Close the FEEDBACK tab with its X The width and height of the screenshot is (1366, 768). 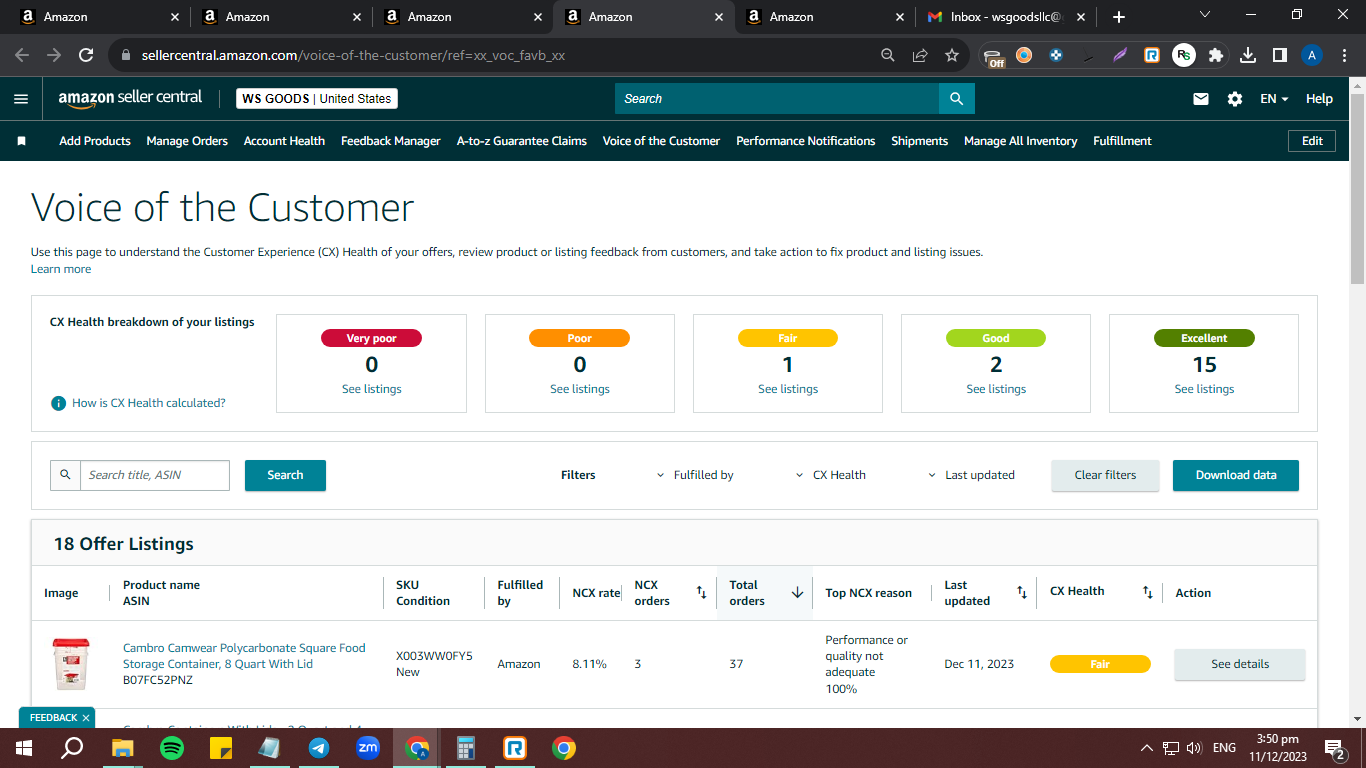pyautogui.click(x=86, y=718)
